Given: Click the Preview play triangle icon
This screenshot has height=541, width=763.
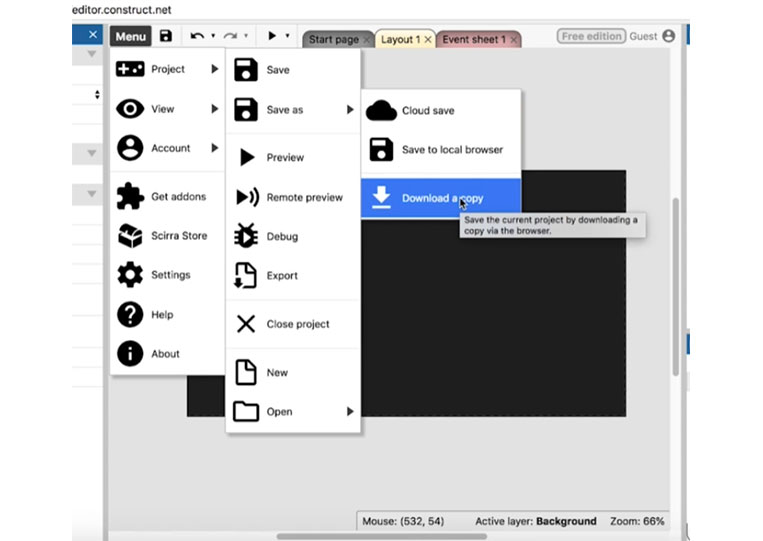Looking at the screenshot, I should tap(247, 157).
